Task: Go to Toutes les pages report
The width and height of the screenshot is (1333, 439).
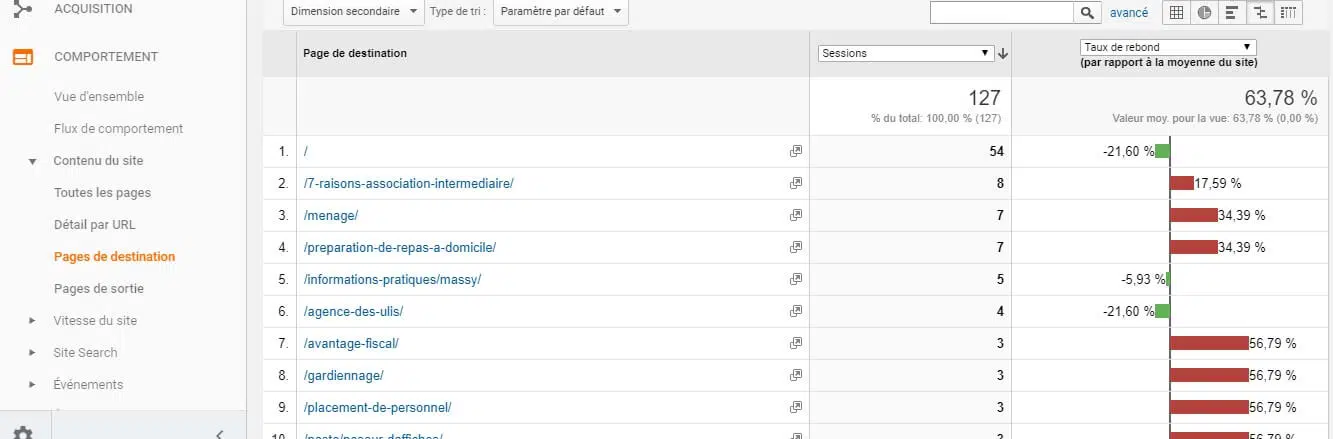Action: pyautogui.click(x=102, y=193)
